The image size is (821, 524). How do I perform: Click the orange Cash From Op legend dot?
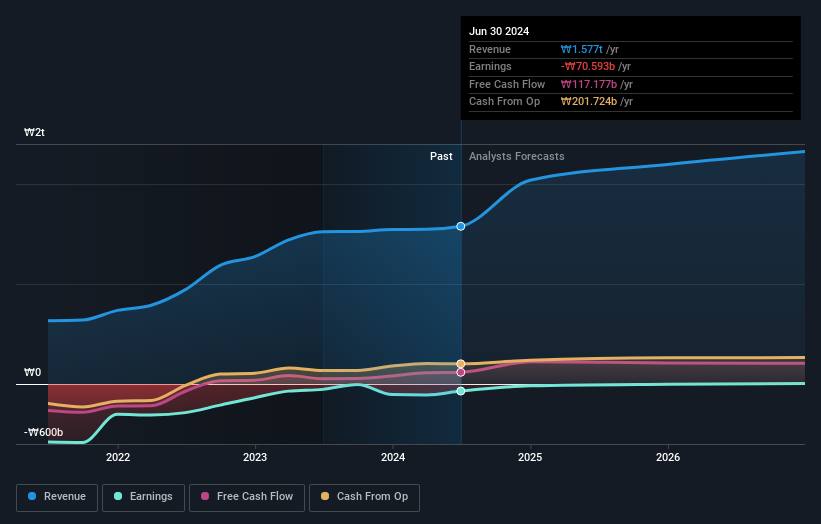325,496
